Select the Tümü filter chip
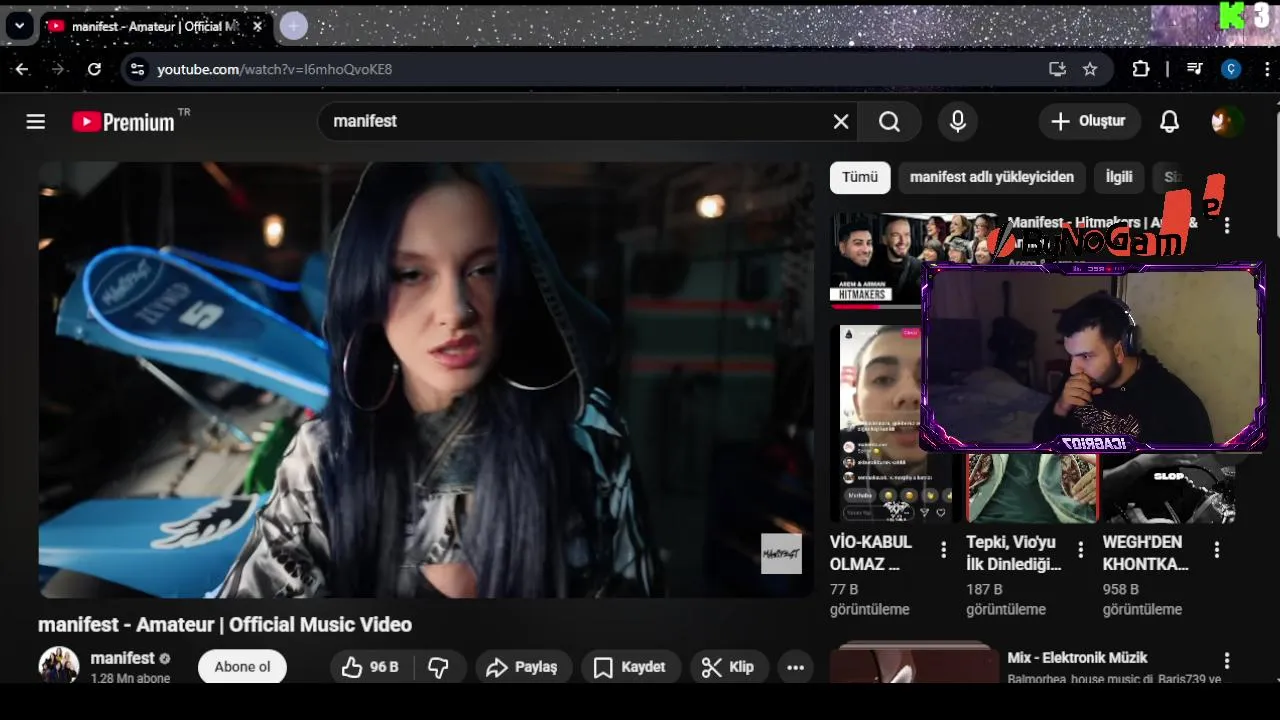This screenshot has width=1280, height=720. tap(860, 177)
